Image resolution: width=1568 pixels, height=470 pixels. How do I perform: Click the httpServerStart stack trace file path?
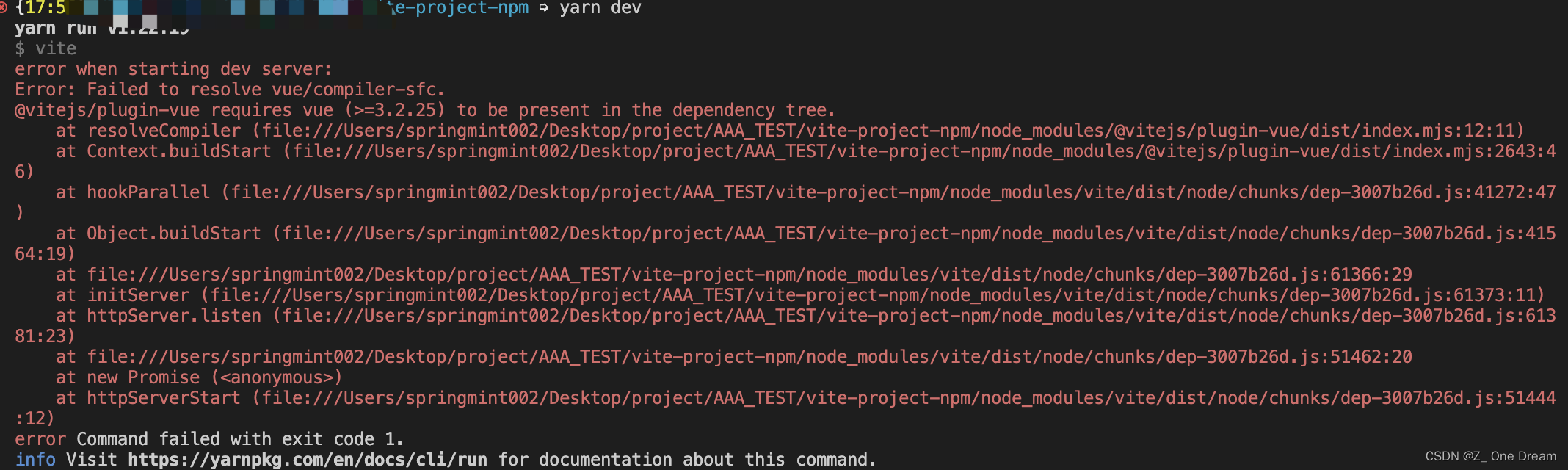point(908,398)
